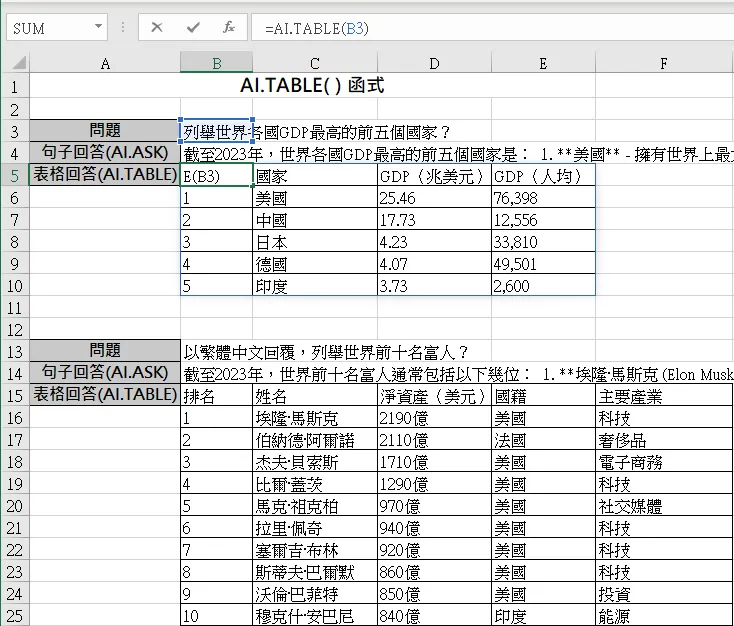Click the cell '日本'

coord(315,242)
